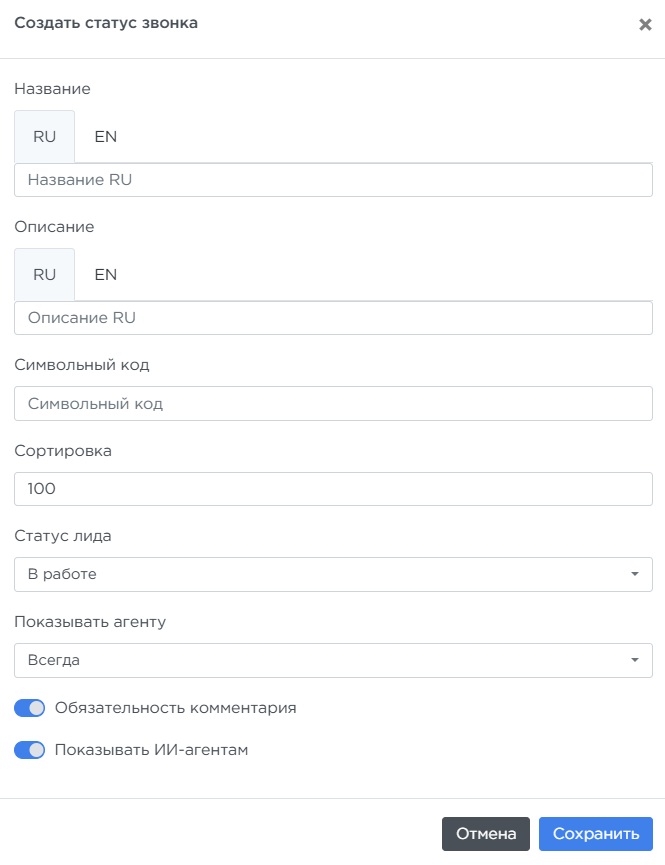The image size is (665, 865).
Task: Switch to EN tab under Описание
Action: pyautogui.click(x=105, y=275)
